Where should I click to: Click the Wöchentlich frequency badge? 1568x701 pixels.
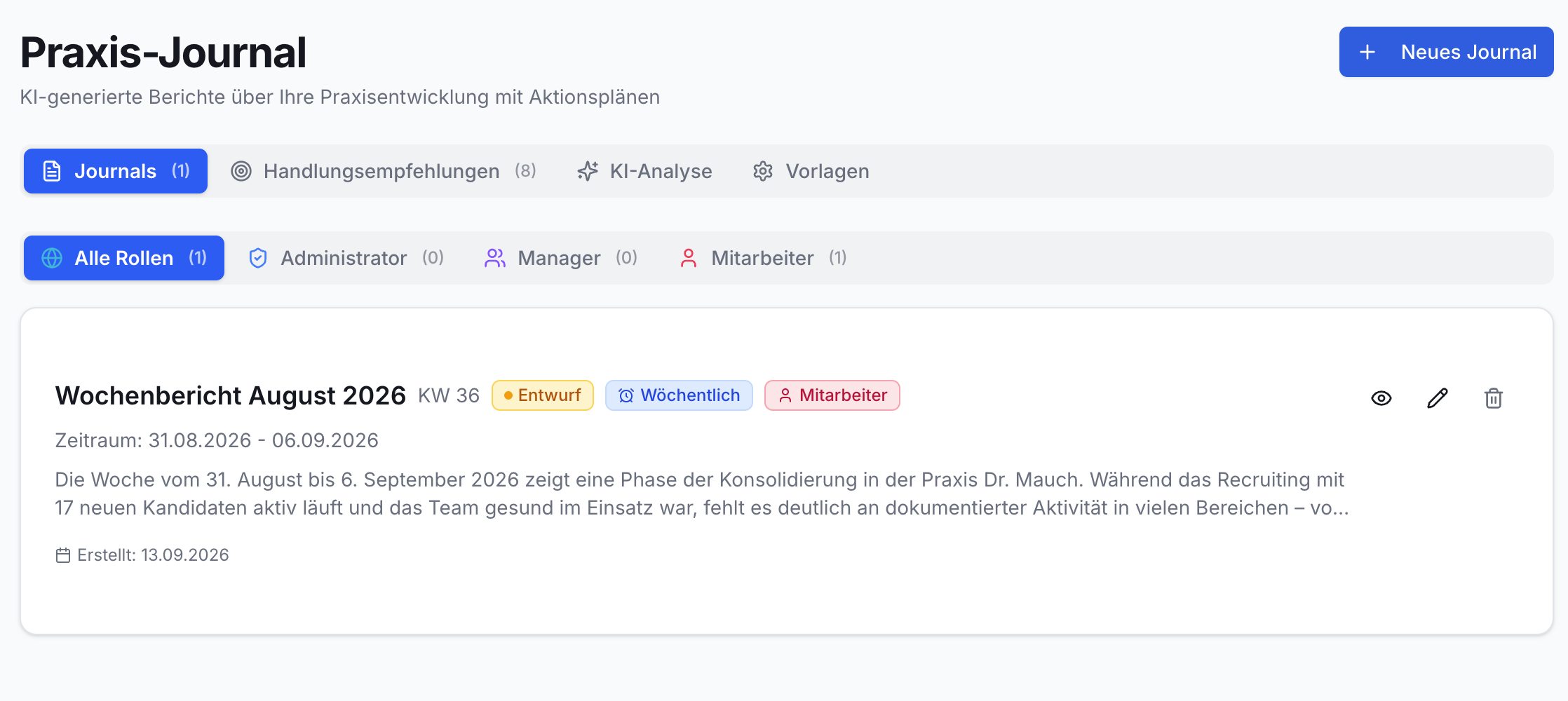click(x=679, y=395)
